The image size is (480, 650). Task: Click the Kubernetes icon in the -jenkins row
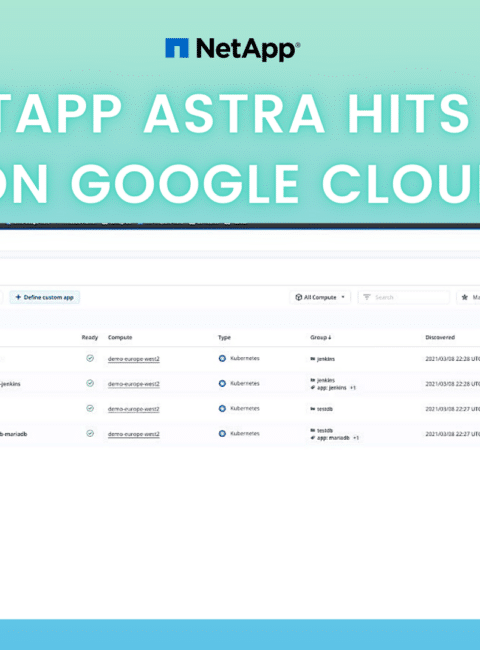[x=222, y=383]
